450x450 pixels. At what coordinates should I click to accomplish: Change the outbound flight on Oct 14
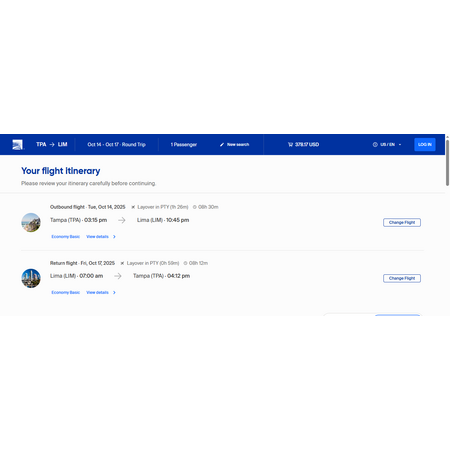(402, 222)
